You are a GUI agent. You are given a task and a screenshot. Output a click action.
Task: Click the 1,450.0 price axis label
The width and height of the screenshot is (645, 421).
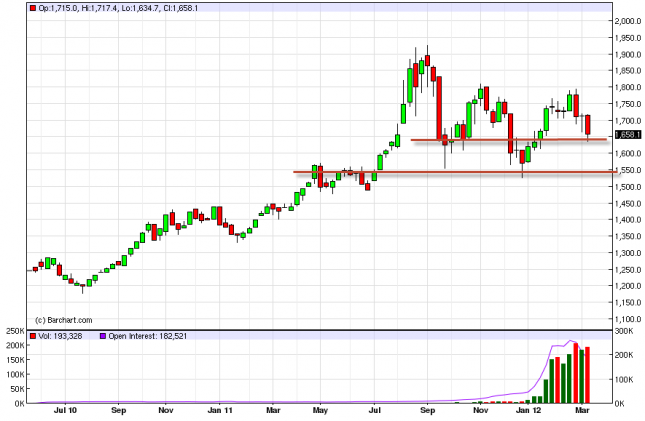point(628,203)
